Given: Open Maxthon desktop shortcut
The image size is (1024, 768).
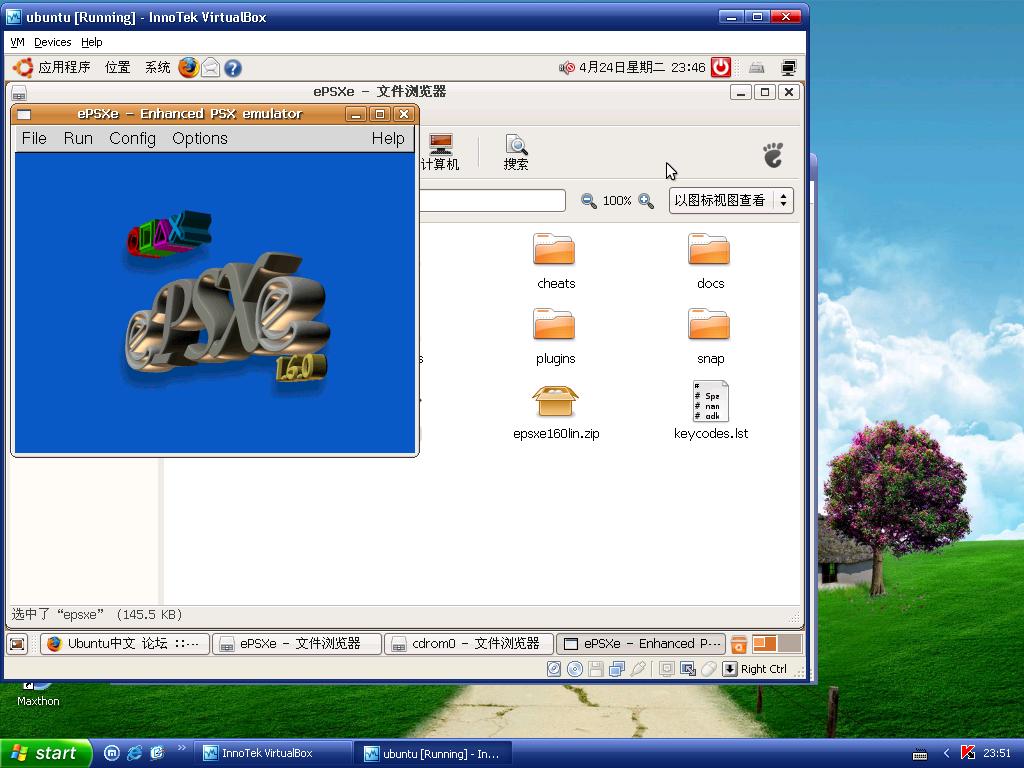Looking at the screenshot, I should [38, 695].
